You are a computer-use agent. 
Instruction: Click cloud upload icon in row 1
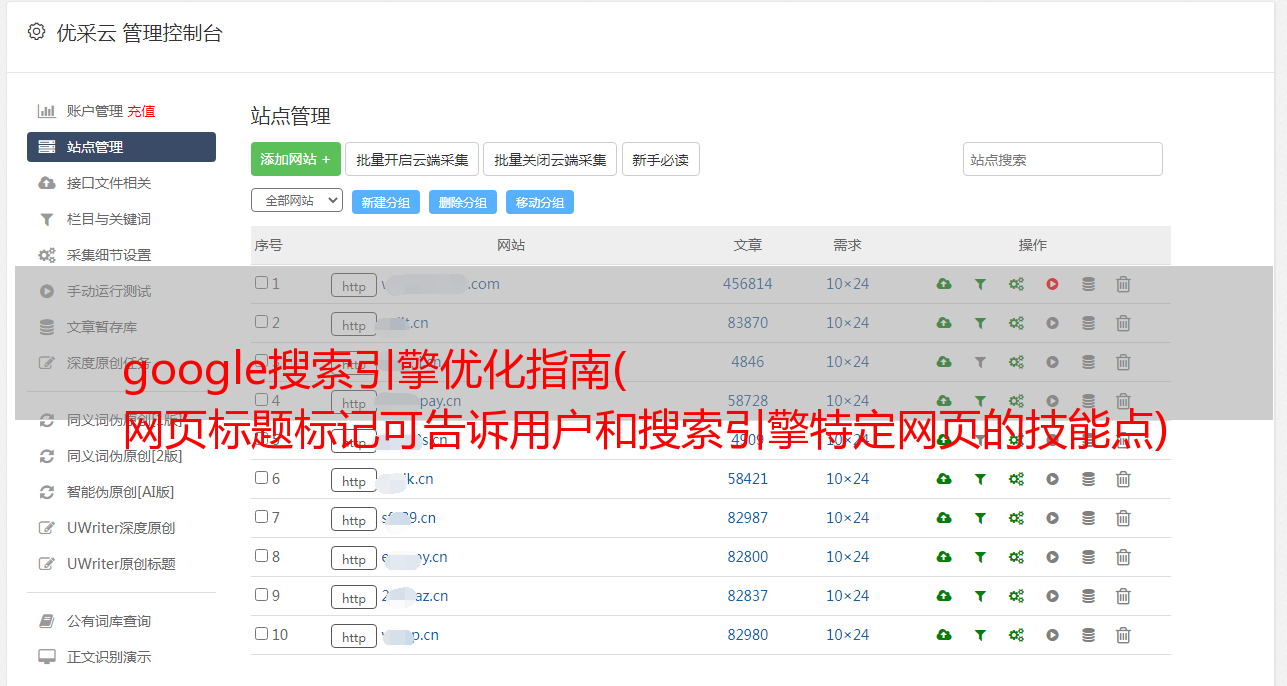tap(944, 284)
